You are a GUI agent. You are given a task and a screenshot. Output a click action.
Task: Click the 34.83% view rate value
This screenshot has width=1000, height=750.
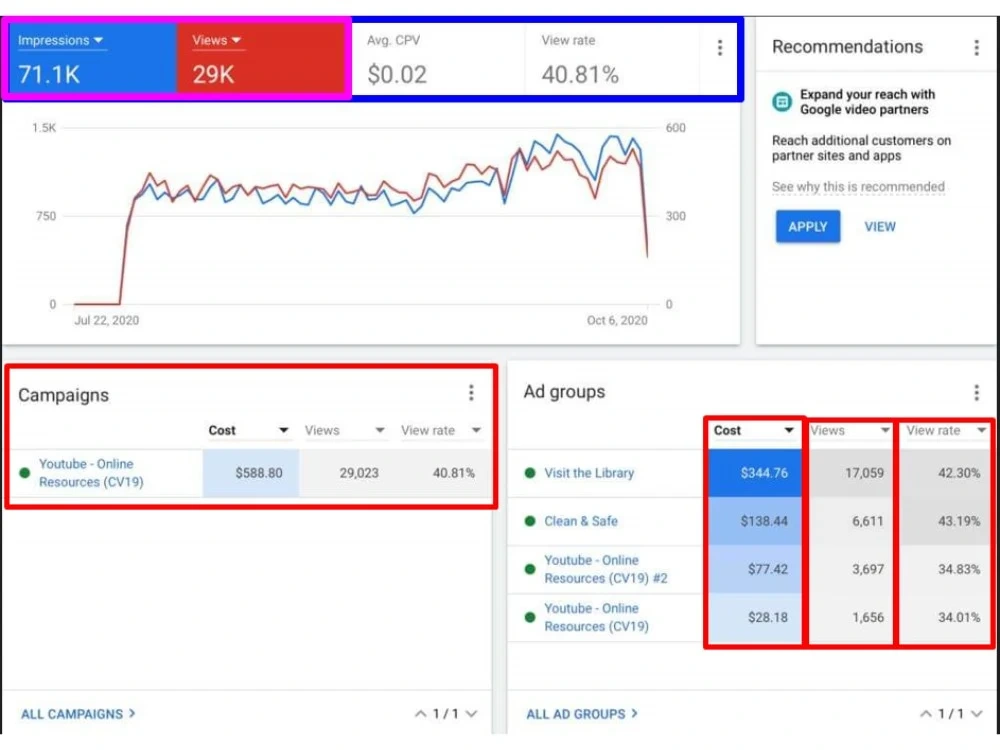959,569
